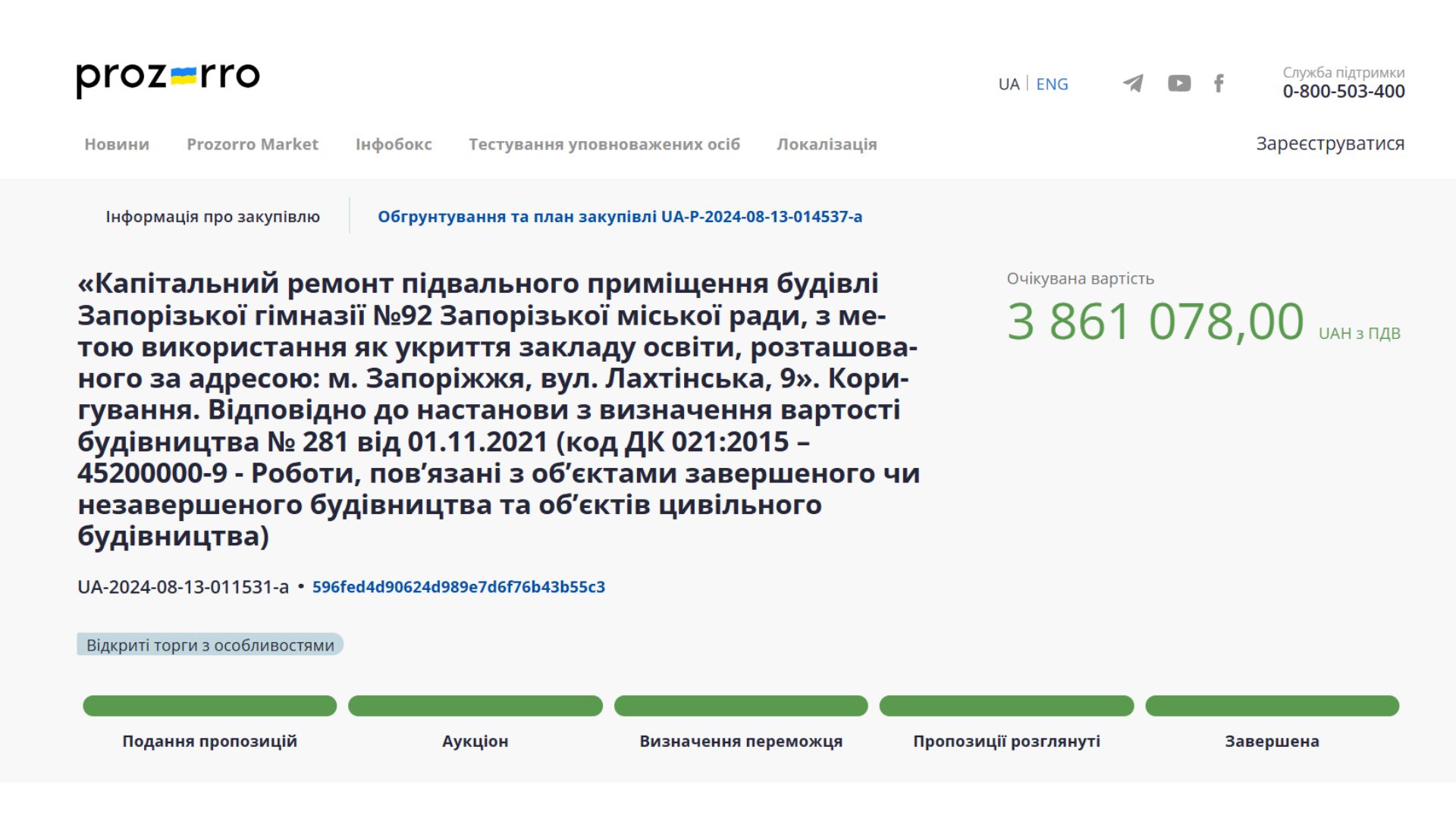1456x819 pixels.
Task: Select the 'Відкриті торги з особливостями' status tag
Action: click(x=209, y=645)
